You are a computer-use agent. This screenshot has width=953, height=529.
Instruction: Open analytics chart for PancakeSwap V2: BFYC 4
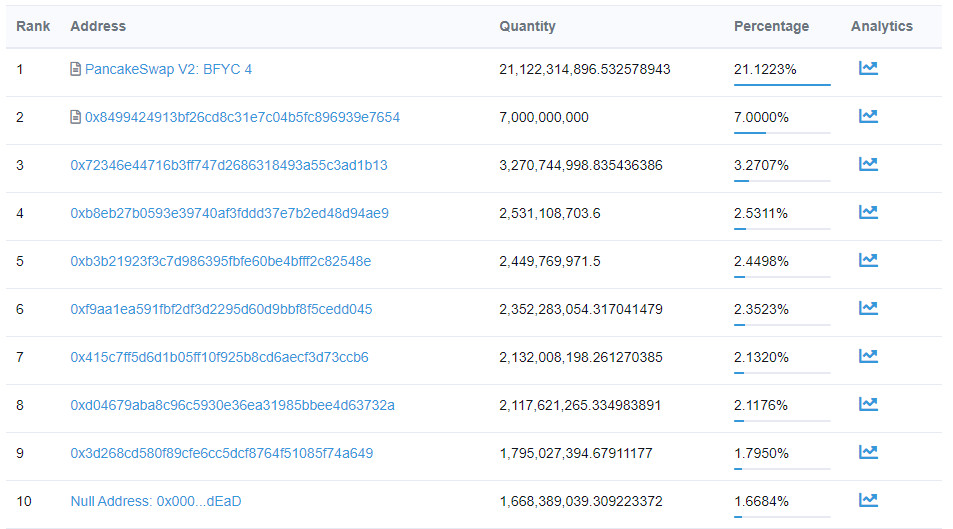(868, 68)
